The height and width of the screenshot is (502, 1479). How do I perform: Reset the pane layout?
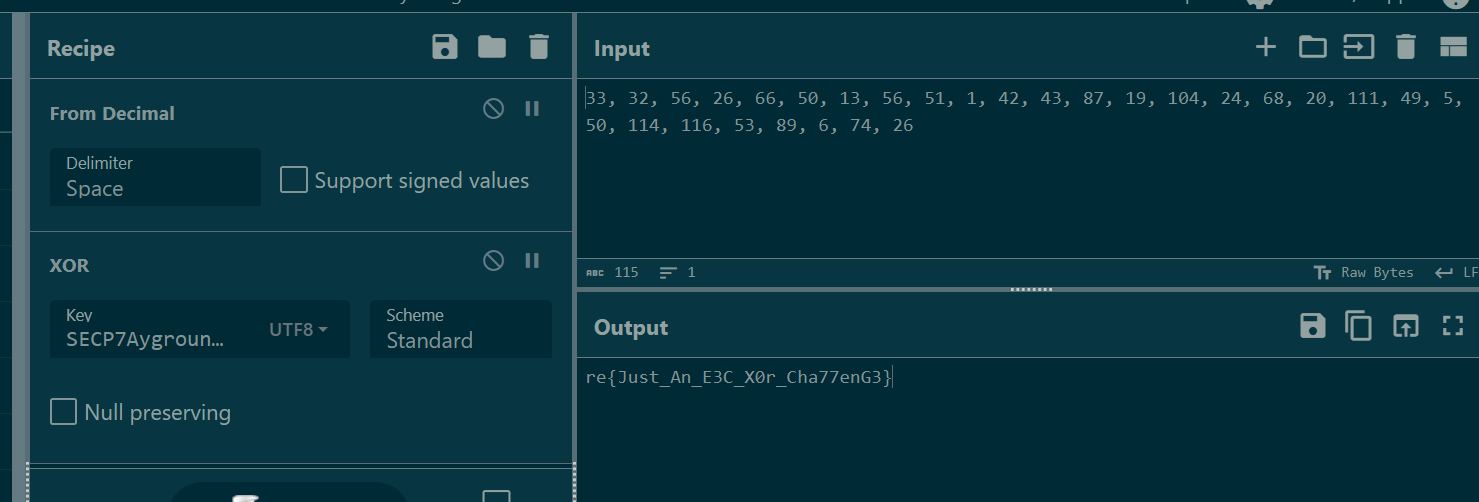click(x=1453, y=47)
